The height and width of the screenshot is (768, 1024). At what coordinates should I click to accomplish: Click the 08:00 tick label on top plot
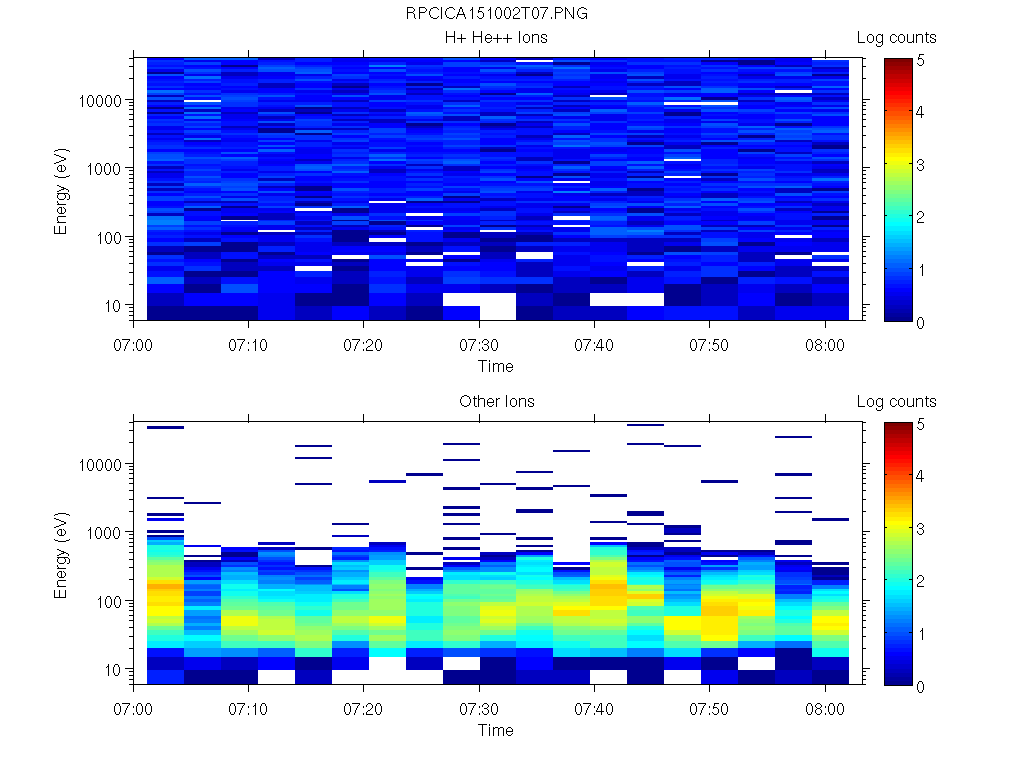825,345
